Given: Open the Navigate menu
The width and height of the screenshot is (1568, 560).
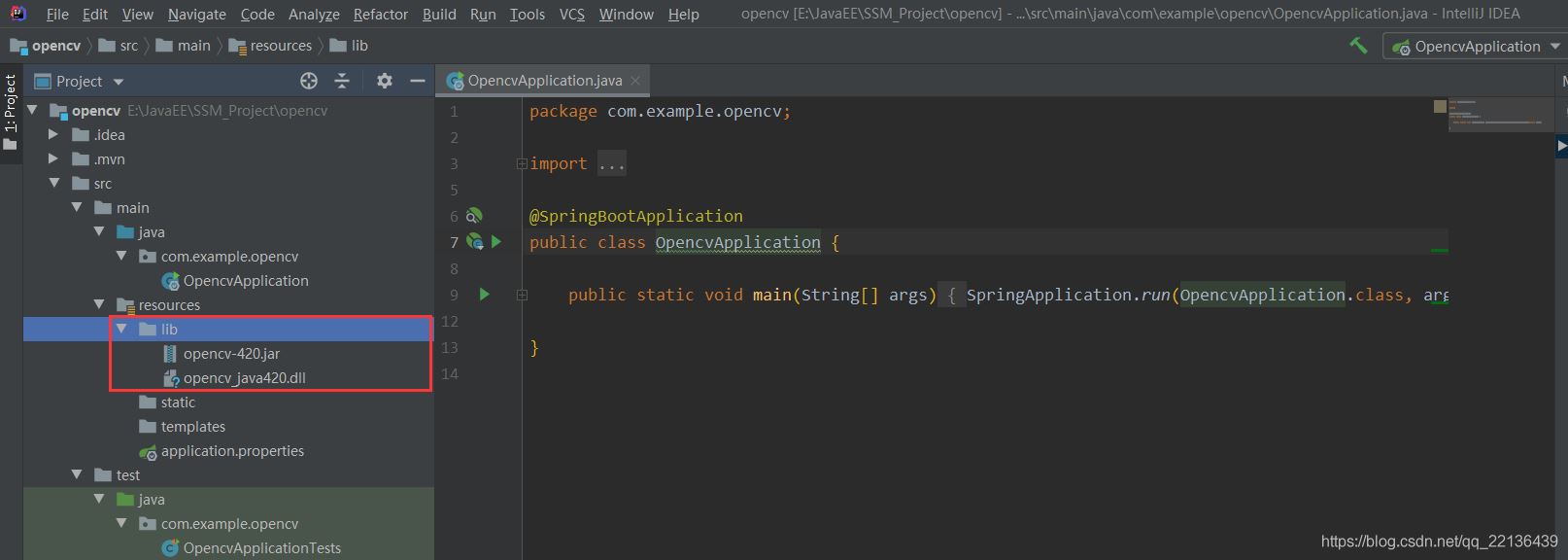Looking at the screenshot, I should (x=197, y=14).
